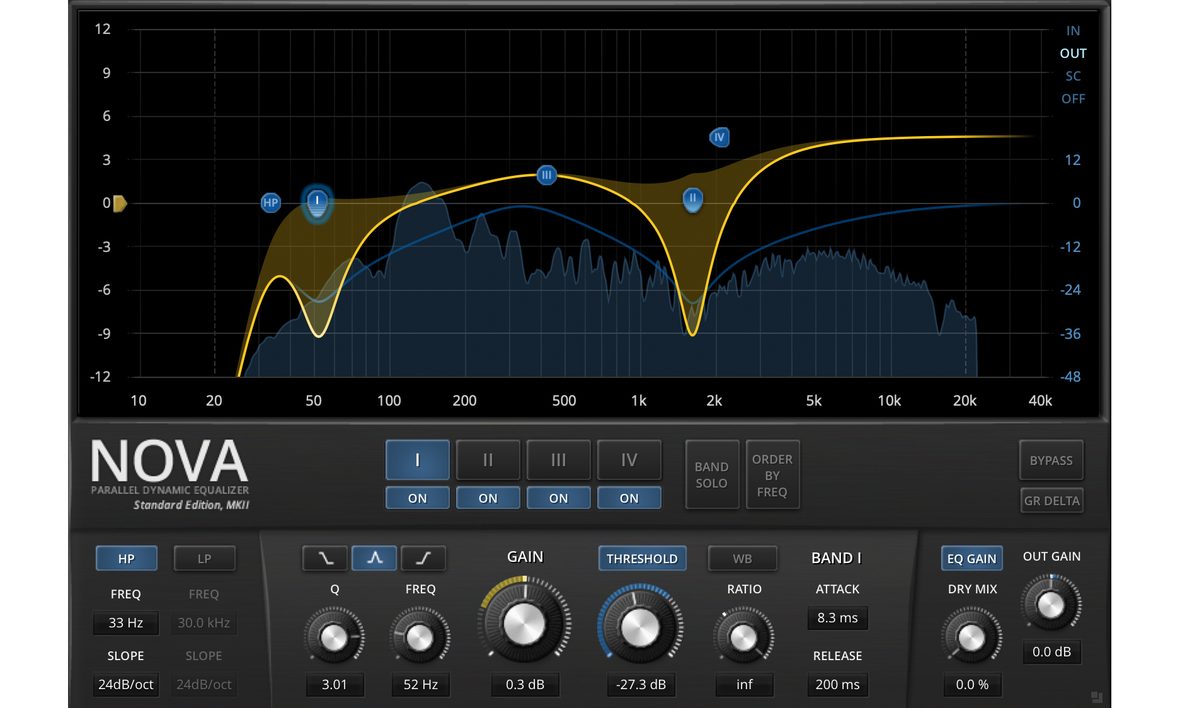Toggle the HP high-pass filter
The width and height of the screenshot is (1180, 708).
coord(126,558)
